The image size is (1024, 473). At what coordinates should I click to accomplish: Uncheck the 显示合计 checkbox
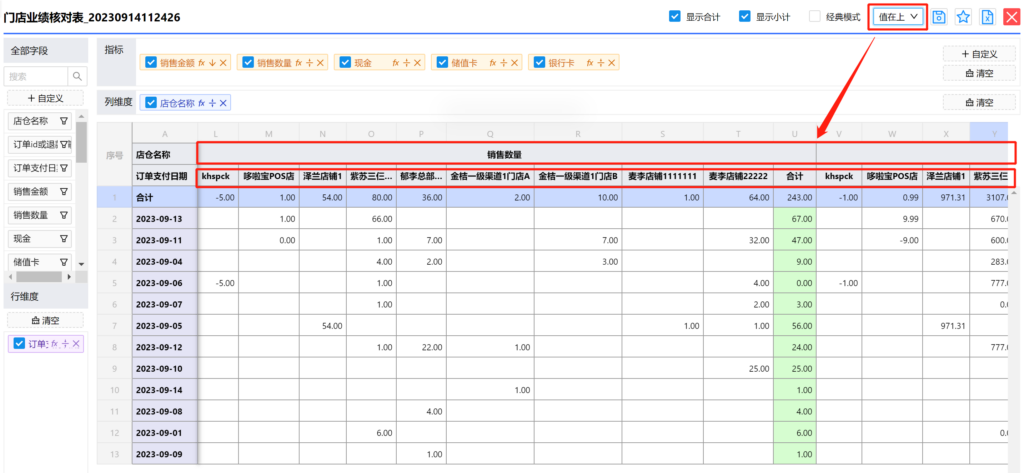click(675, 18)
